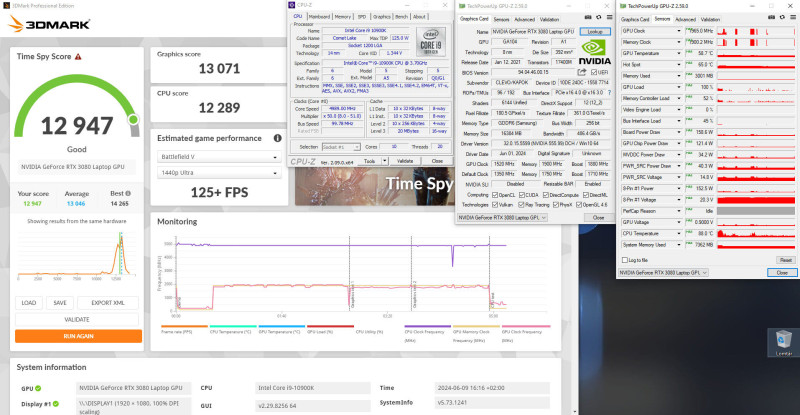Click the 3DMark vertical scrollbar down arrow
The height and width of the screenshot is (415, 800).
tap(574, 411)
